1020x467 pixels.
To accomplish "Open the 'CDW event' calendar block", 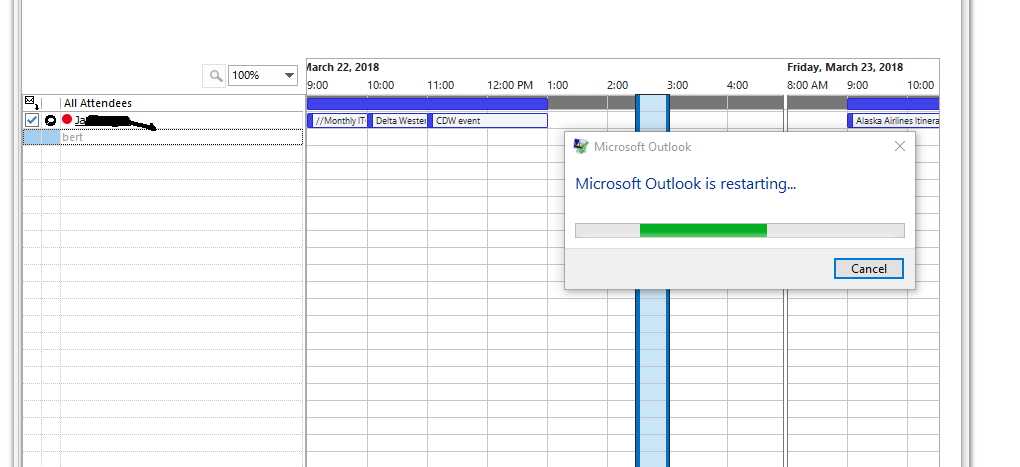I will (x=488, y=120).
